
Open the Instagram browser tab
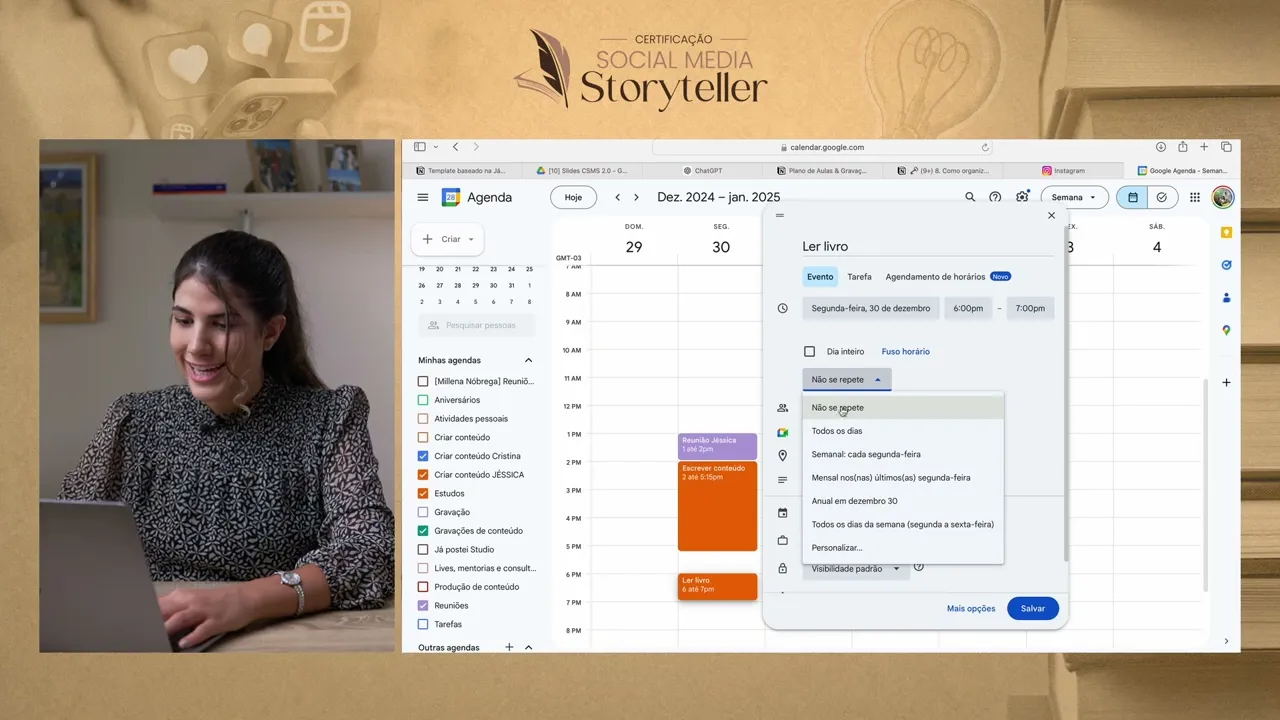click(1063, 170)
